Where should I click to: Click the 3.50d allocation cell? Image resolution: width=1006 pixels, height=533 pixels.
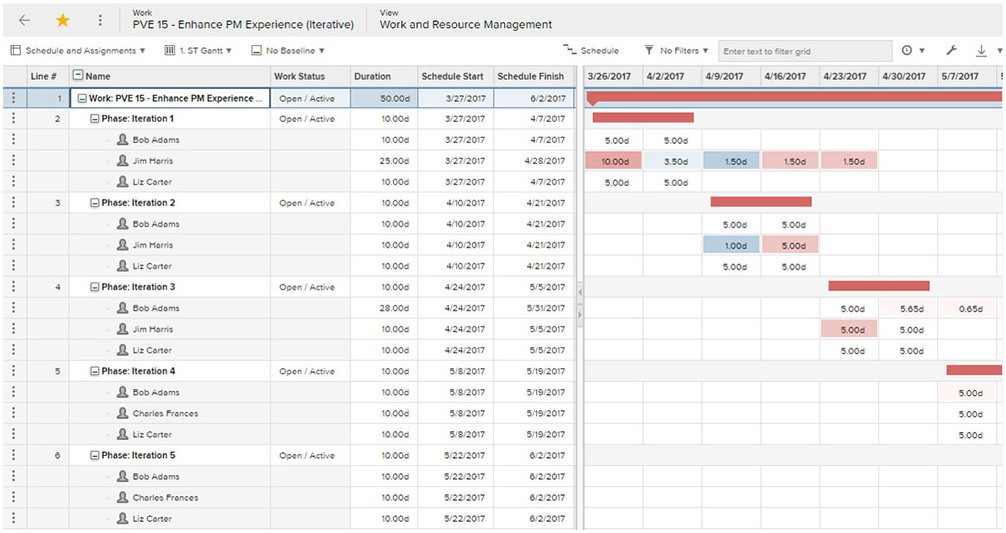click(672, 161)
